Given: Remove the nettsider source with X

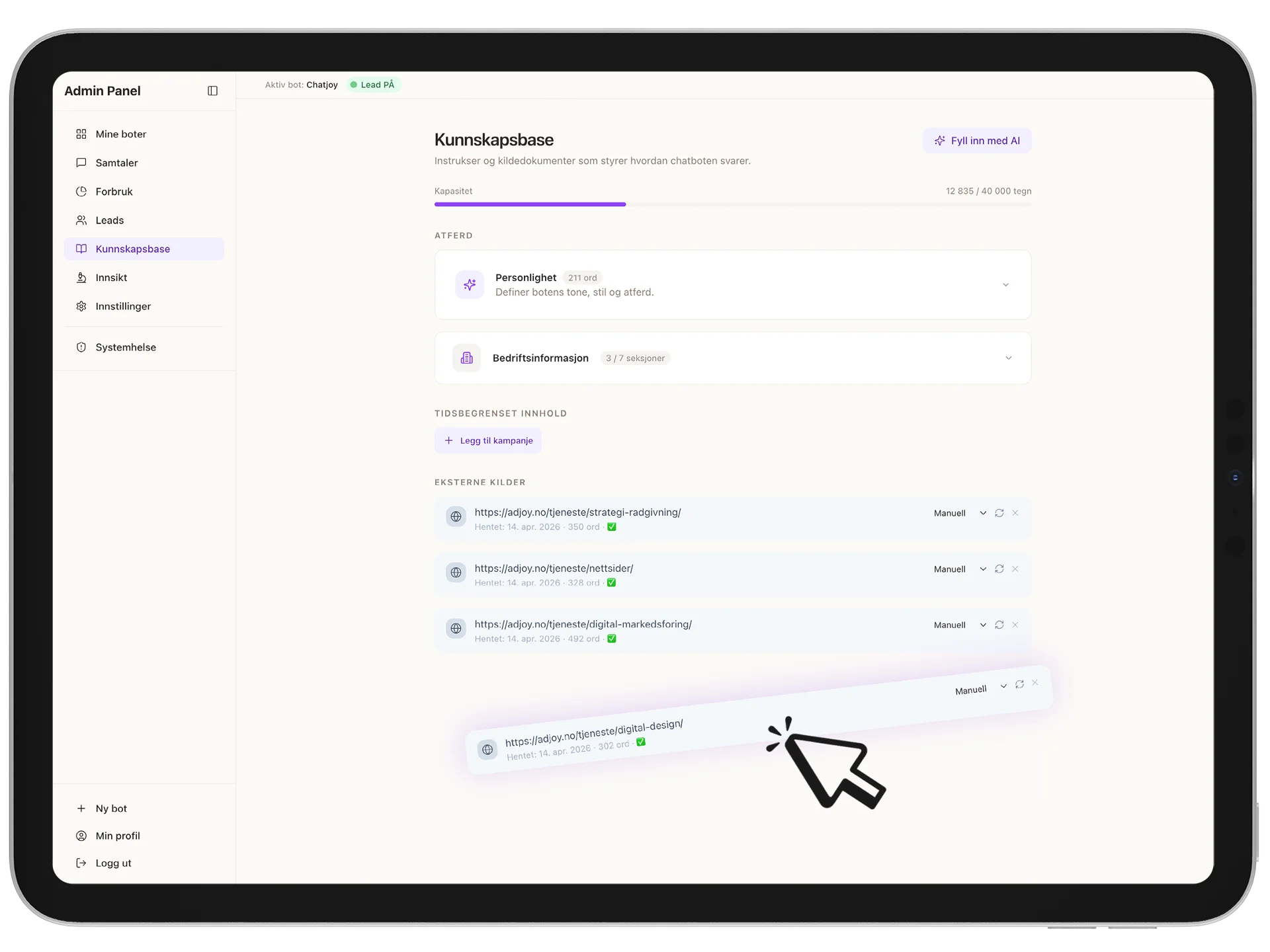Looking at the screenshot, I should pyautogui.click(x=1015, y=569).
